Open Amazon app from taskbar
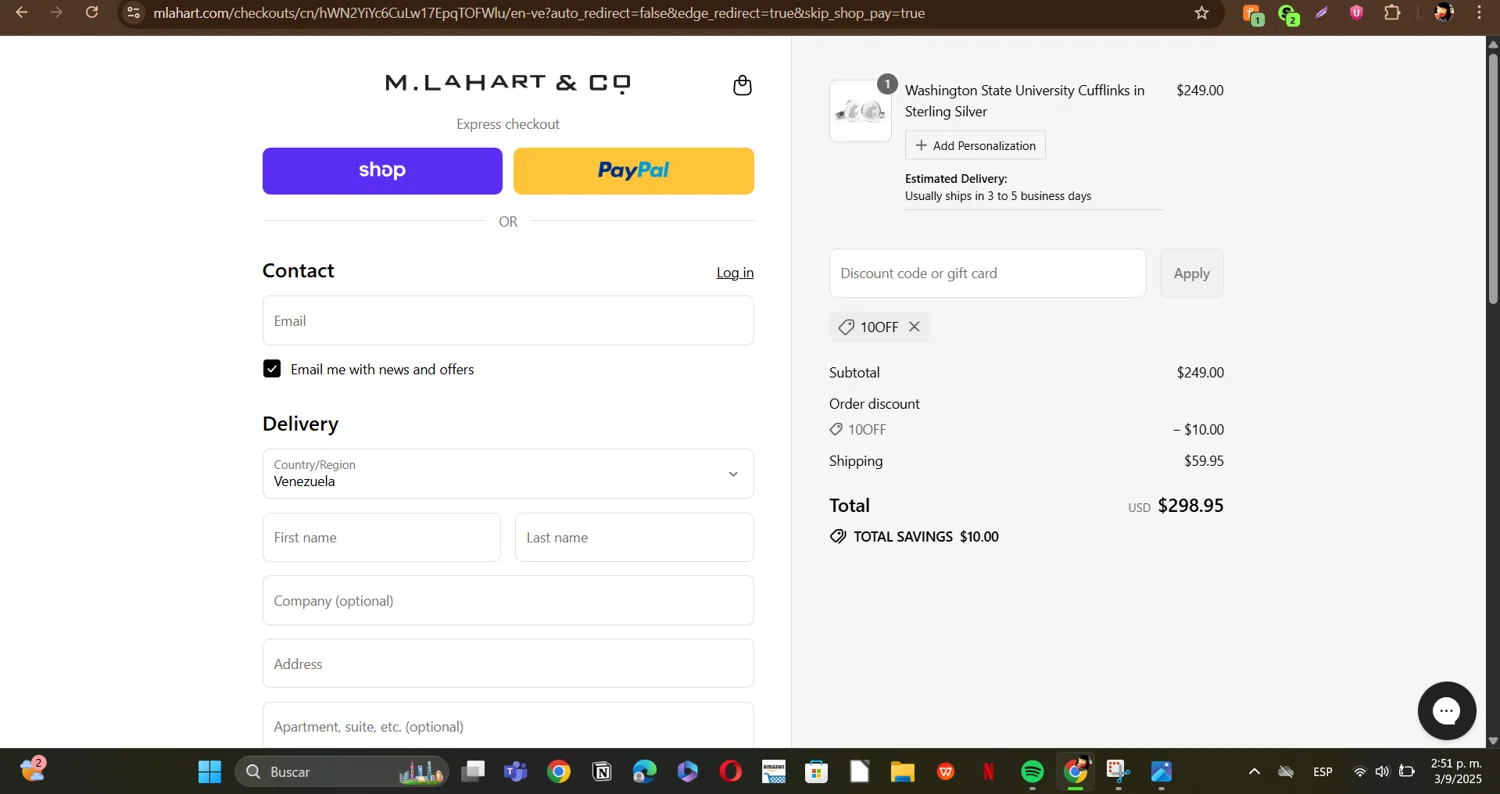The height and width of the screenshot is (794, 1500). coord(774,772)
